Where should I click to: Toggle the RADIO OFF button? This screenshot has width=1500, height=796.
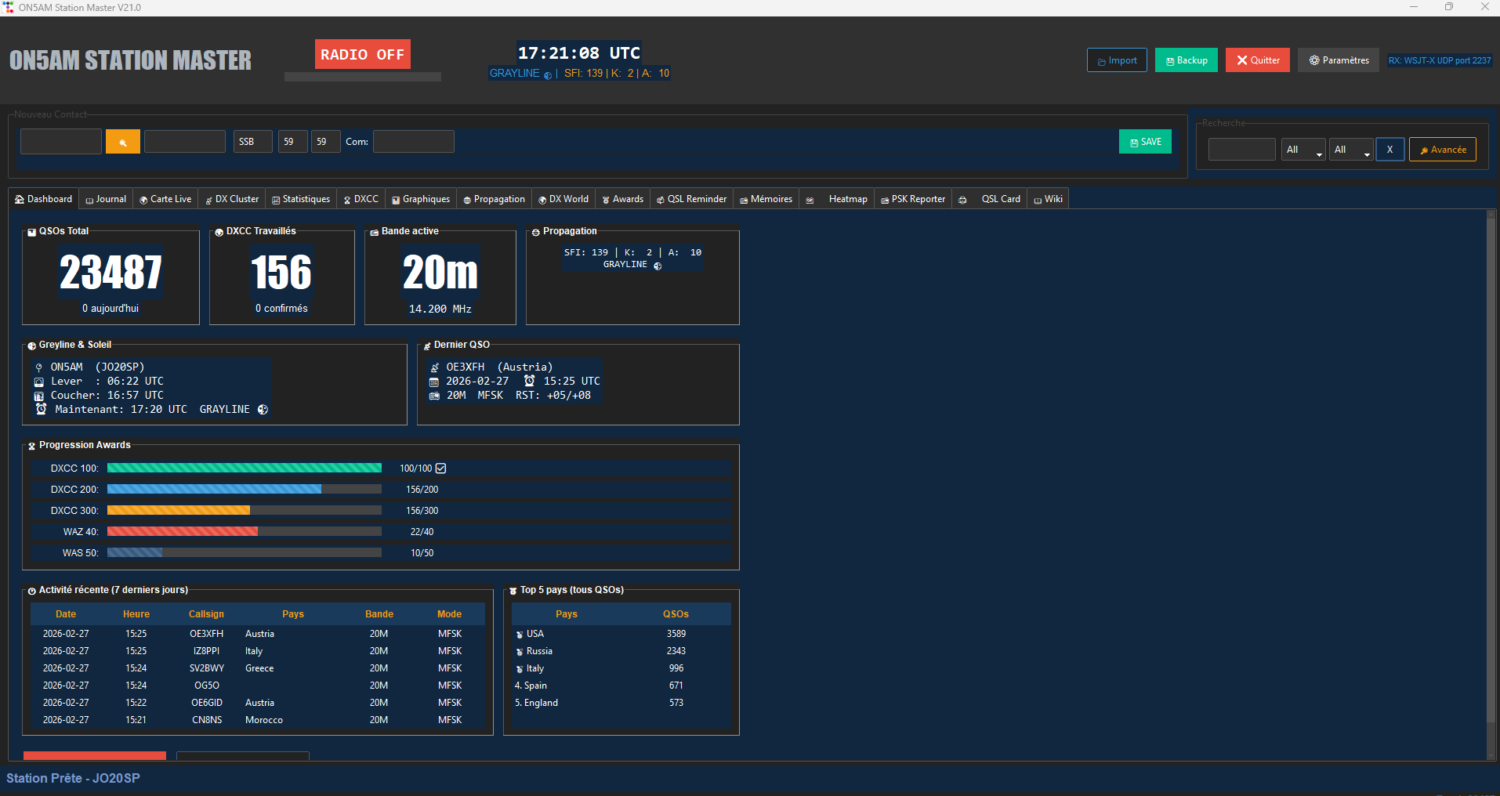[362, 54]
